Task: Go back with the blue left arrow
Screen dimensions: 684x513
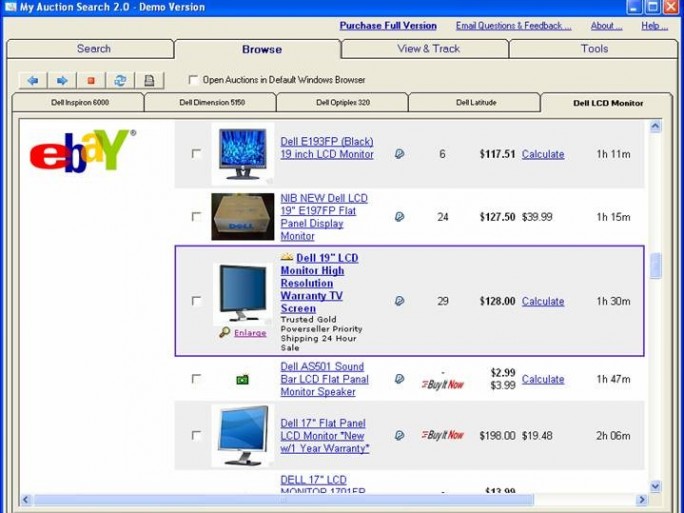Action: pyautogui.click(x=33, y=80)
